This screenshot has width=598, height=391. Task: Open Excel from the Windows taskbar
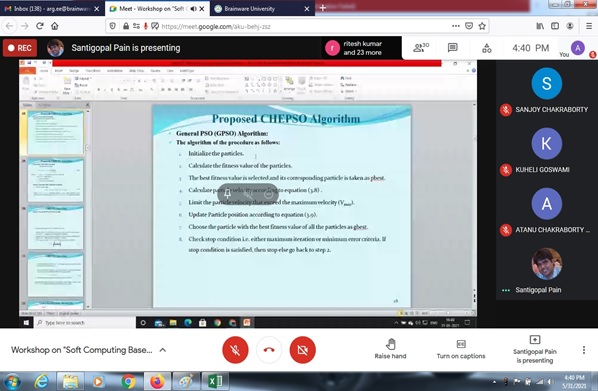[215, 381]
